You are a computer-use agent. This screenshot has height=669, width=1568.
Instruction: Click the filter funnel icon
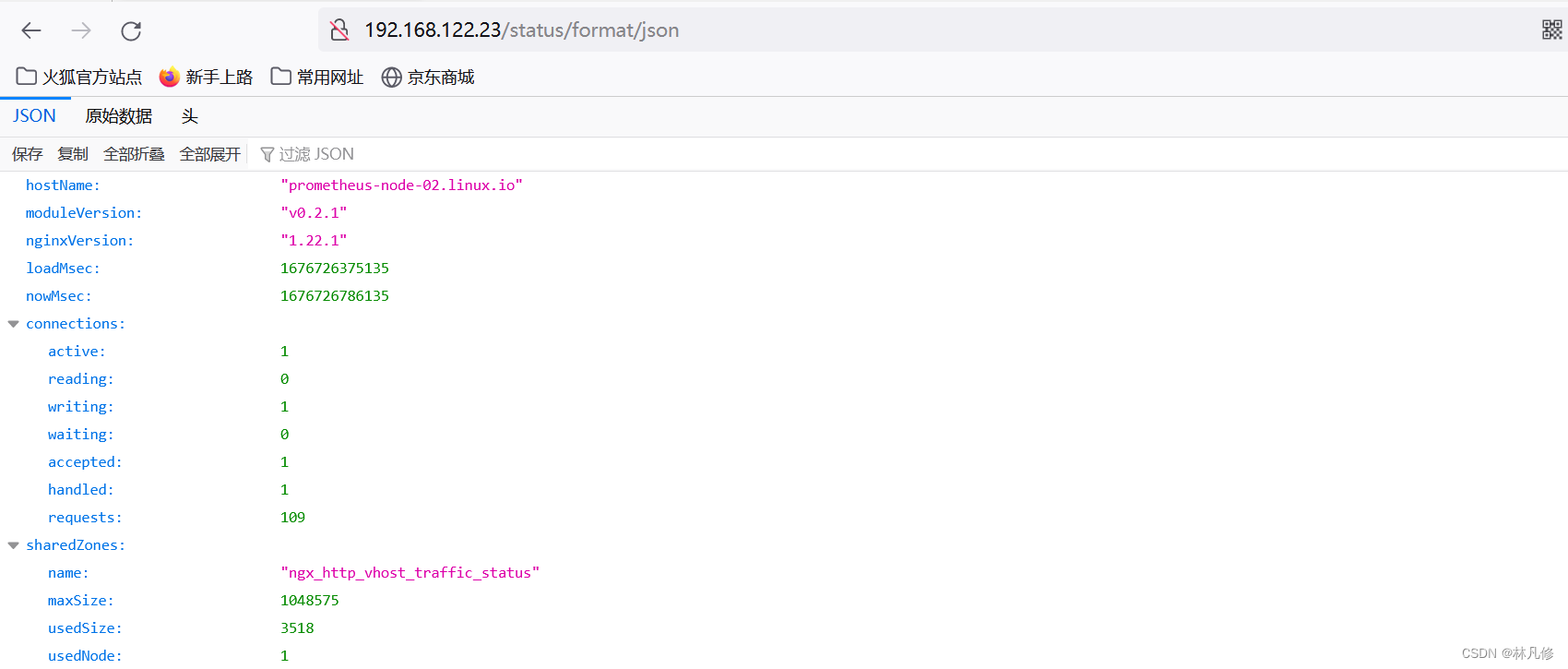coord(267,154)
